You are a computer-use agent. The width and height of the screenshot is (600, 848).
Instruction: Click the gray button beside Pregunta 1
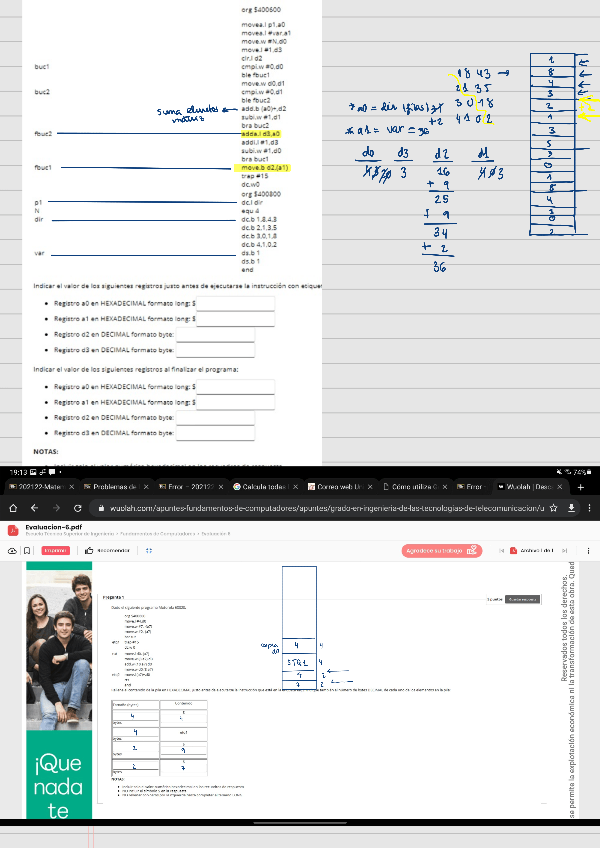click(522, 599)
